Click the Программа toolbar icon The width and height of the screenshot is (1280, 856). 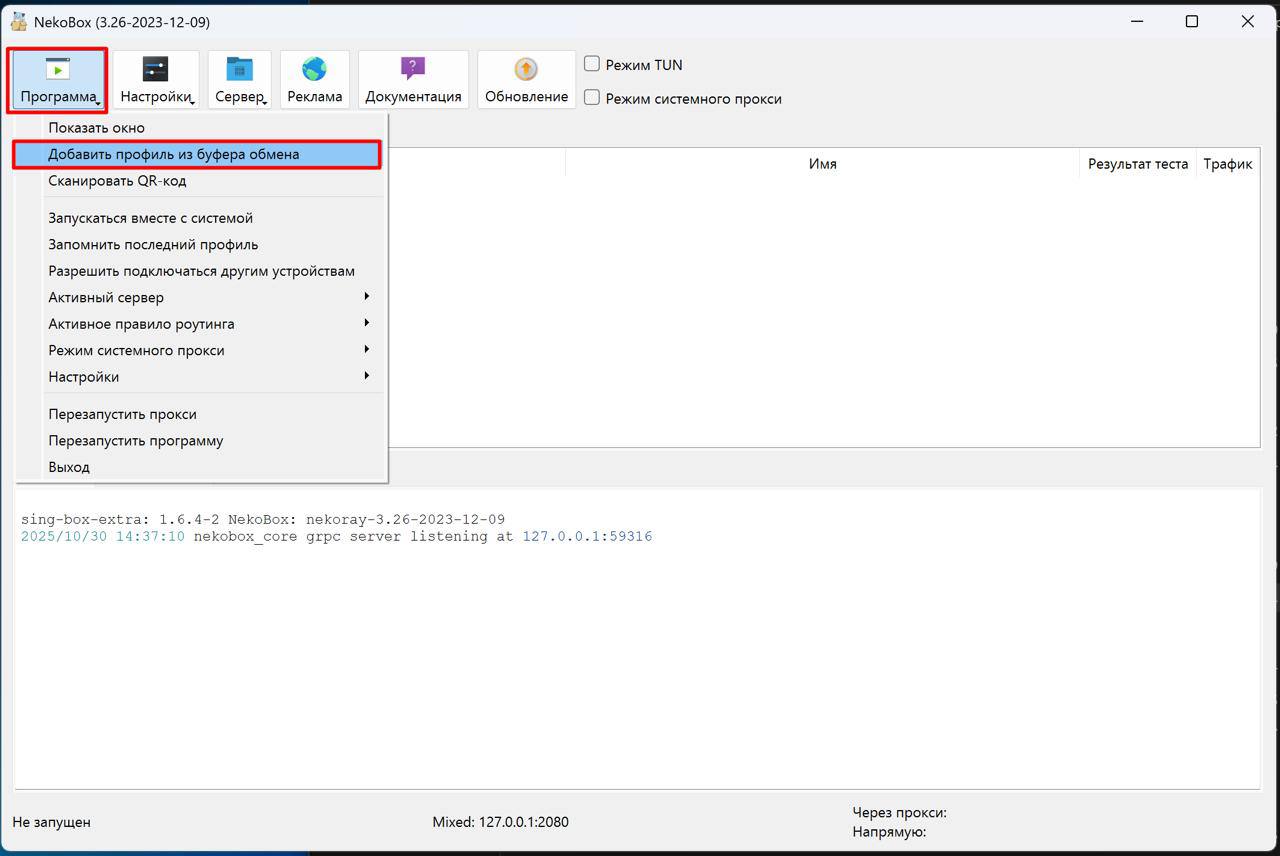57,70
